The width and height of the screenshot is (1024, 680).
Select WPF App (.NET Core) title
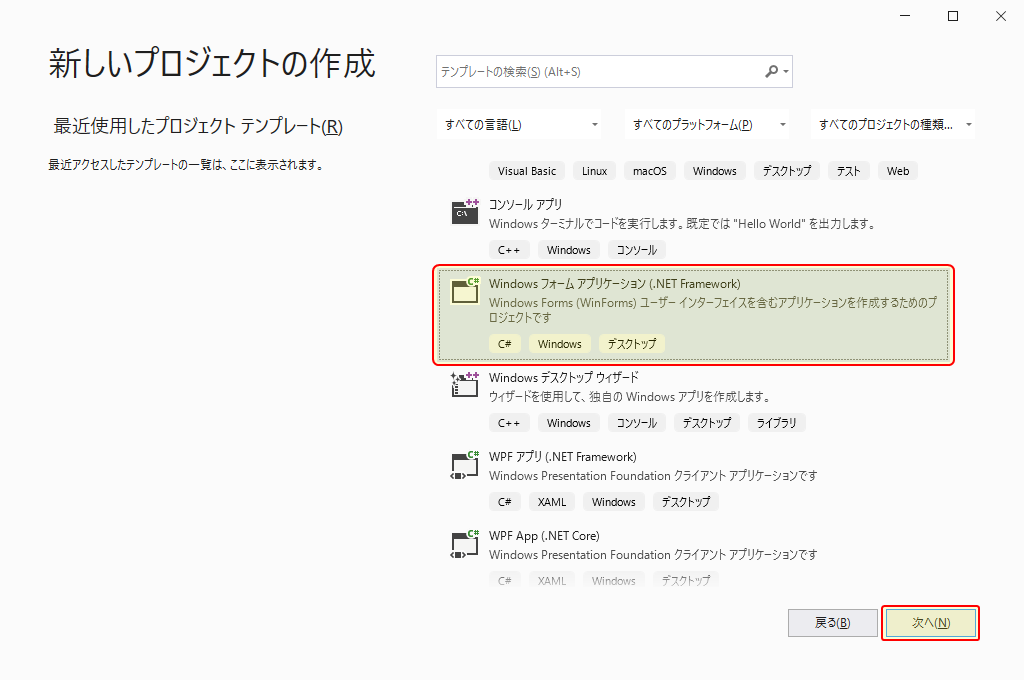pyautogui.click(x=544, y=536)
